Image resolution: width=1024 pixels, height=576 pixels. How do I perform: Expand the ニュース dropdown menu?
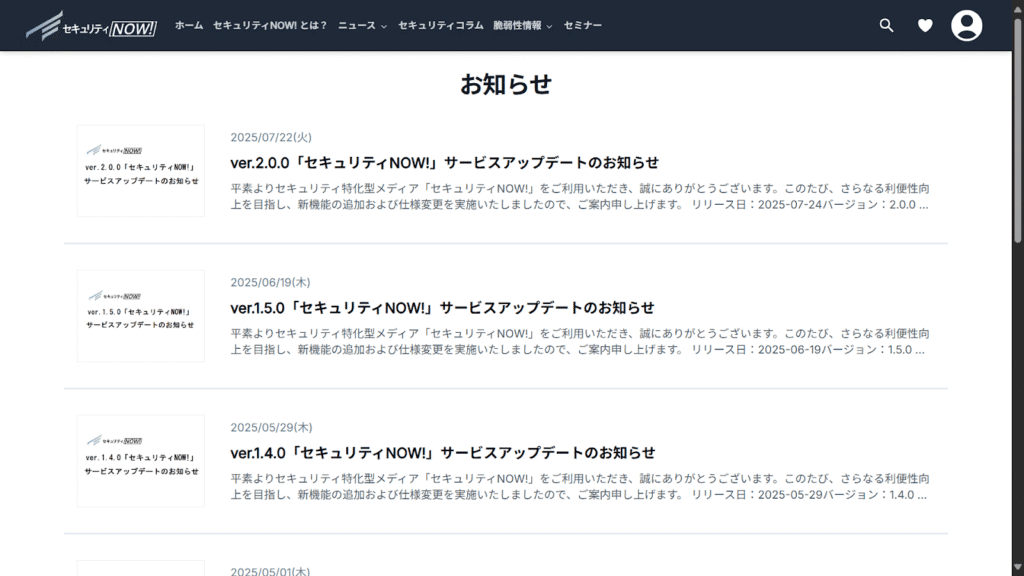coord(362,25)
